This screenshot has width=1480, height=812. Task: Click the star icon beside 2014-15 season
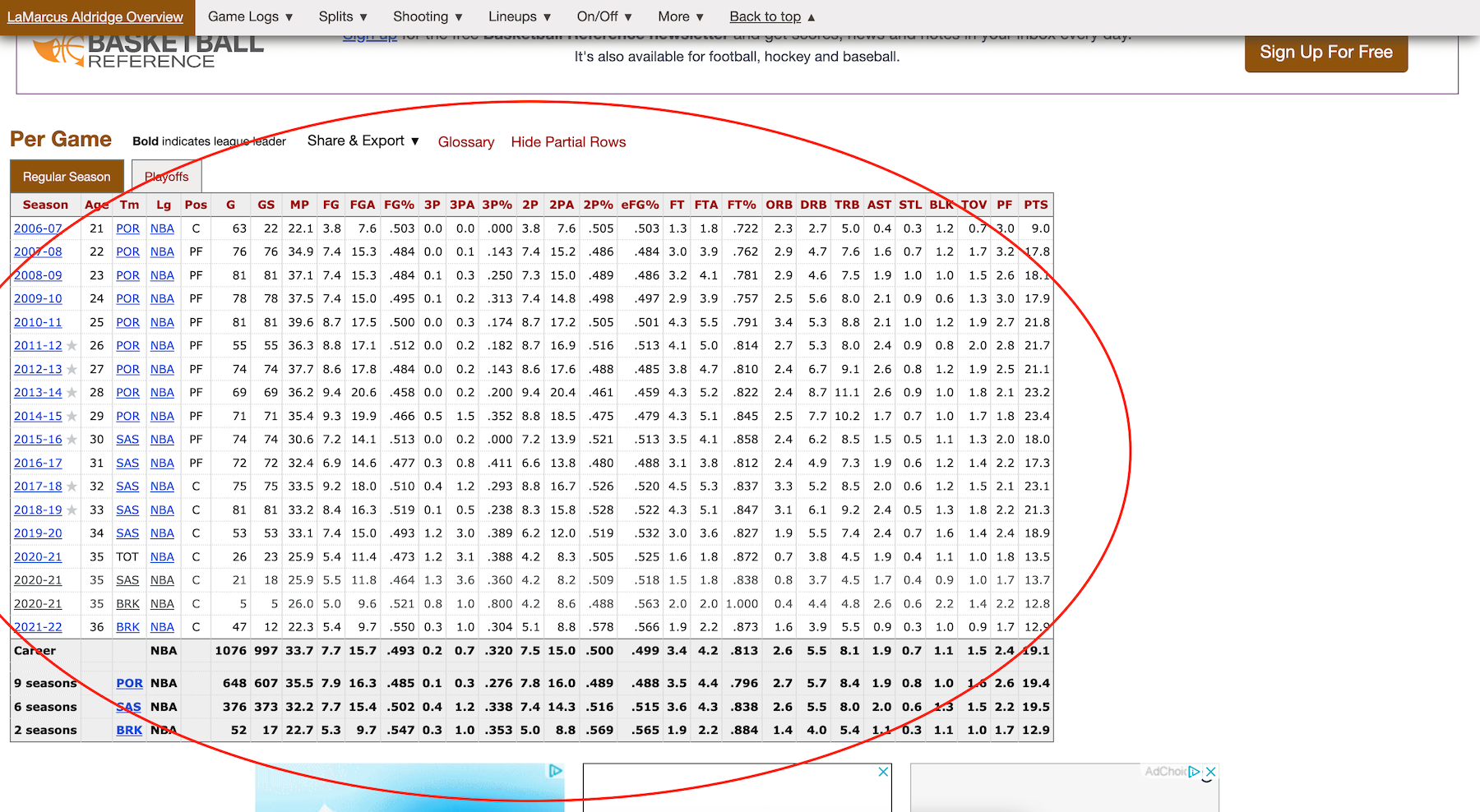pyautogui.click(x=72, y=417)
